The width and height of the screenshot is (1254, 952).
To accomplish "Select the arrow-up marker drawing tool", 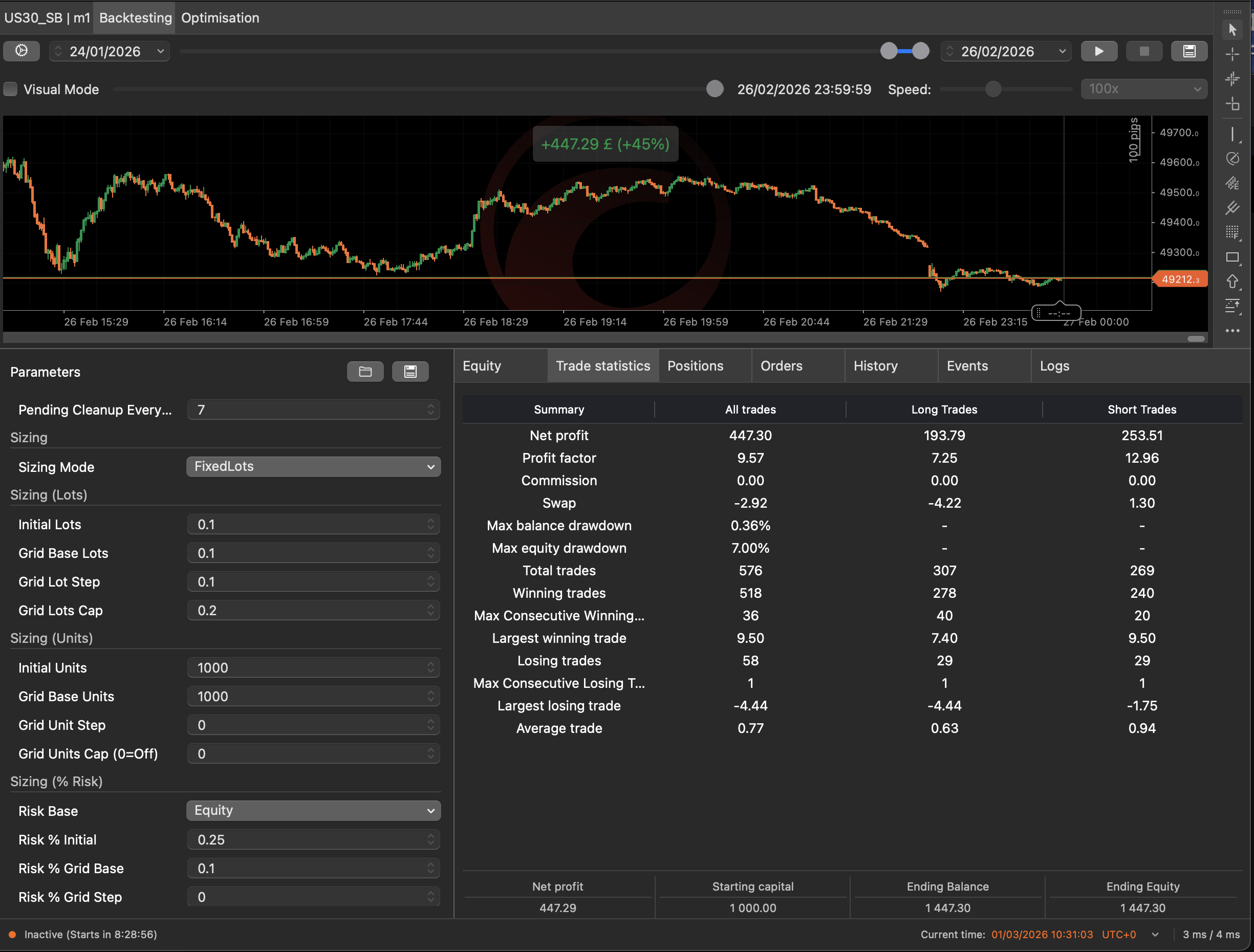I will 1232,282.
